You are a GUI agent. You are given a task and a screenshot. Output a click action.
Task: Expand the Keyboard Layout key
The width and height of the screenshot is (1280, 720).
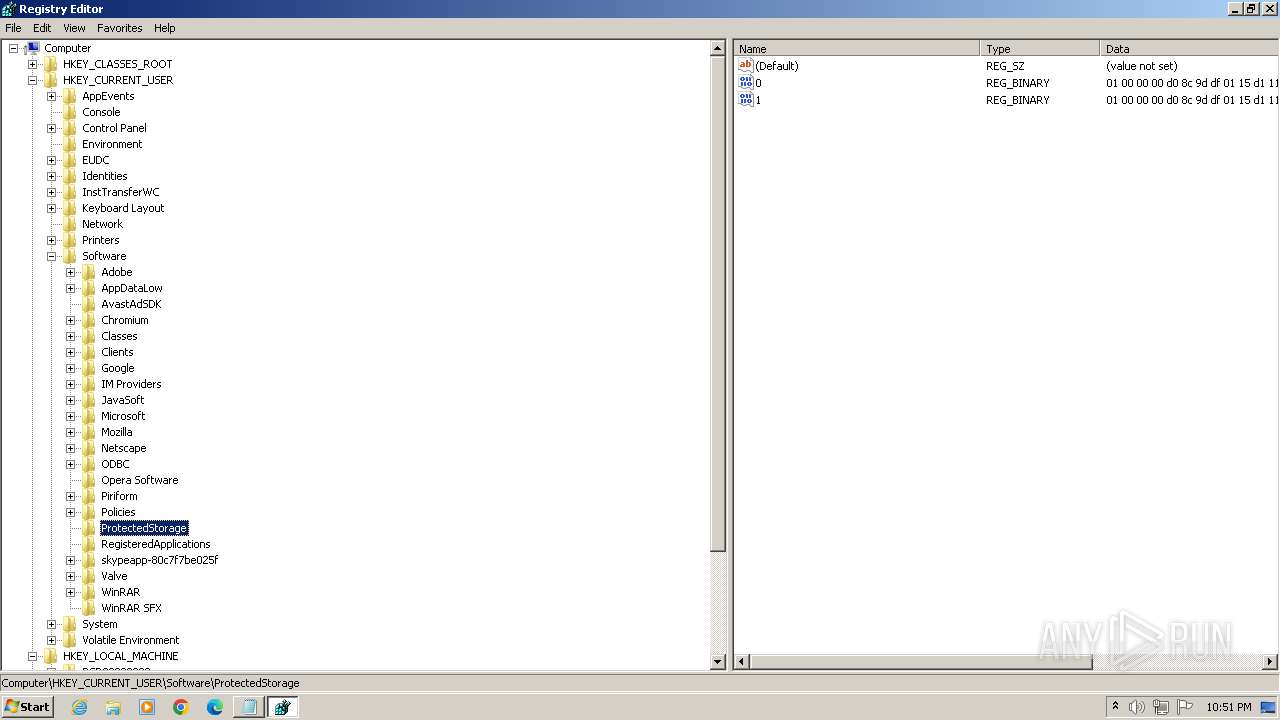tap(52, 208)
